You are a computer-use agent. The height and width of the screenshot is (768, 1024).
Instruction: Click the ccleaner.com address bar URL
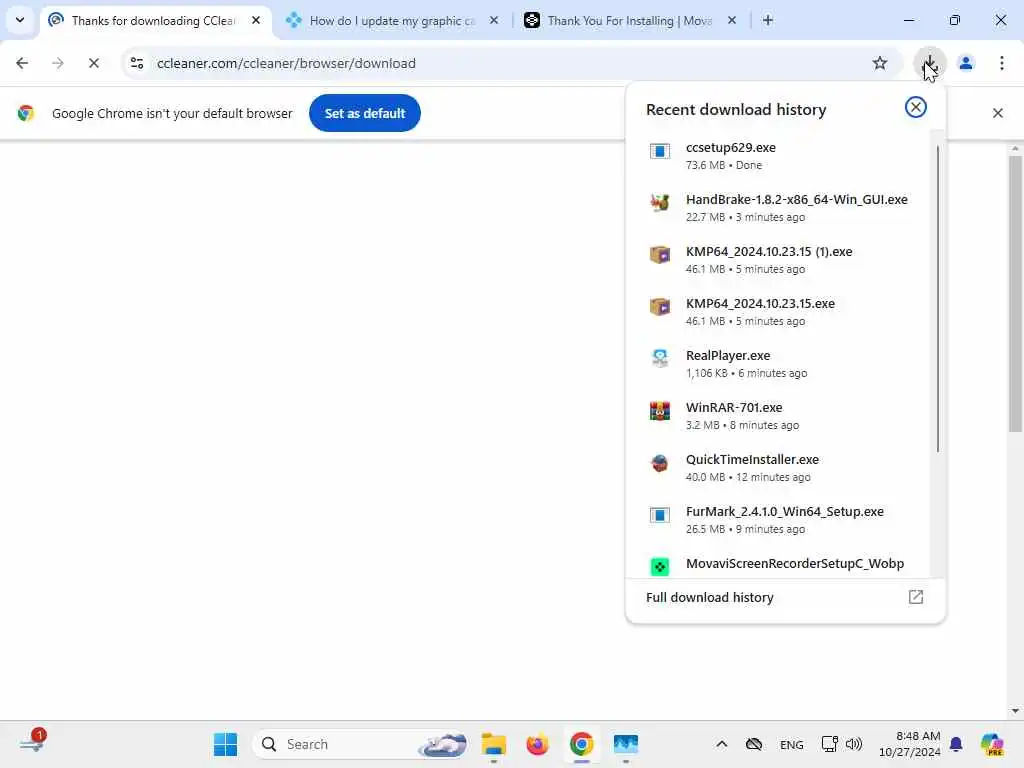[x=286, y=63]
